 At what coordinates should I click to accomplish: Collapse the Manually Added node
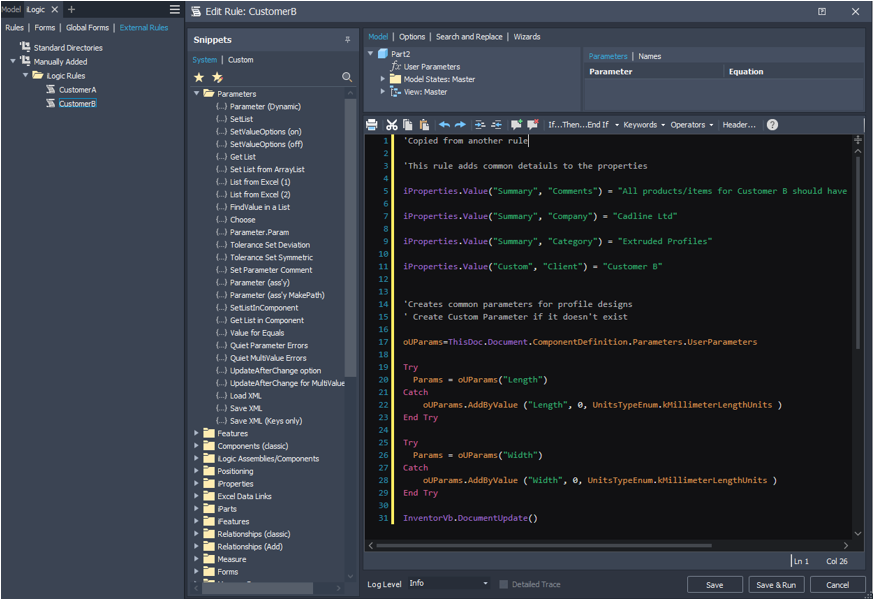[13, 61]
